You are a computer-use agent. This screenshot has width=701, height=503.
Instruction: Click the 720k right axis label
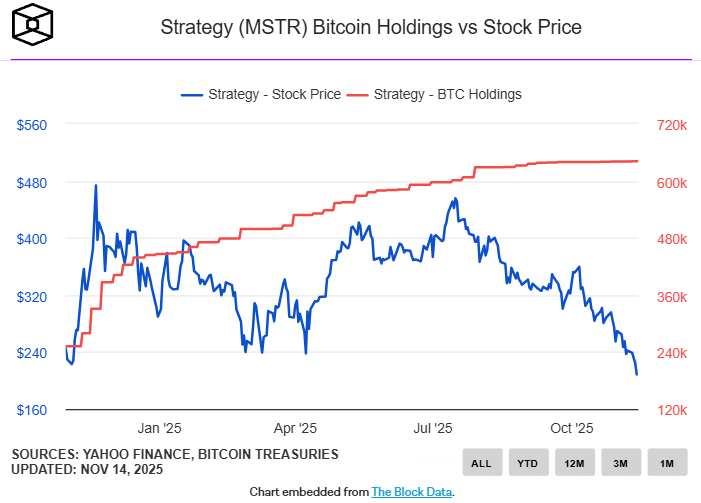point(672,125)
